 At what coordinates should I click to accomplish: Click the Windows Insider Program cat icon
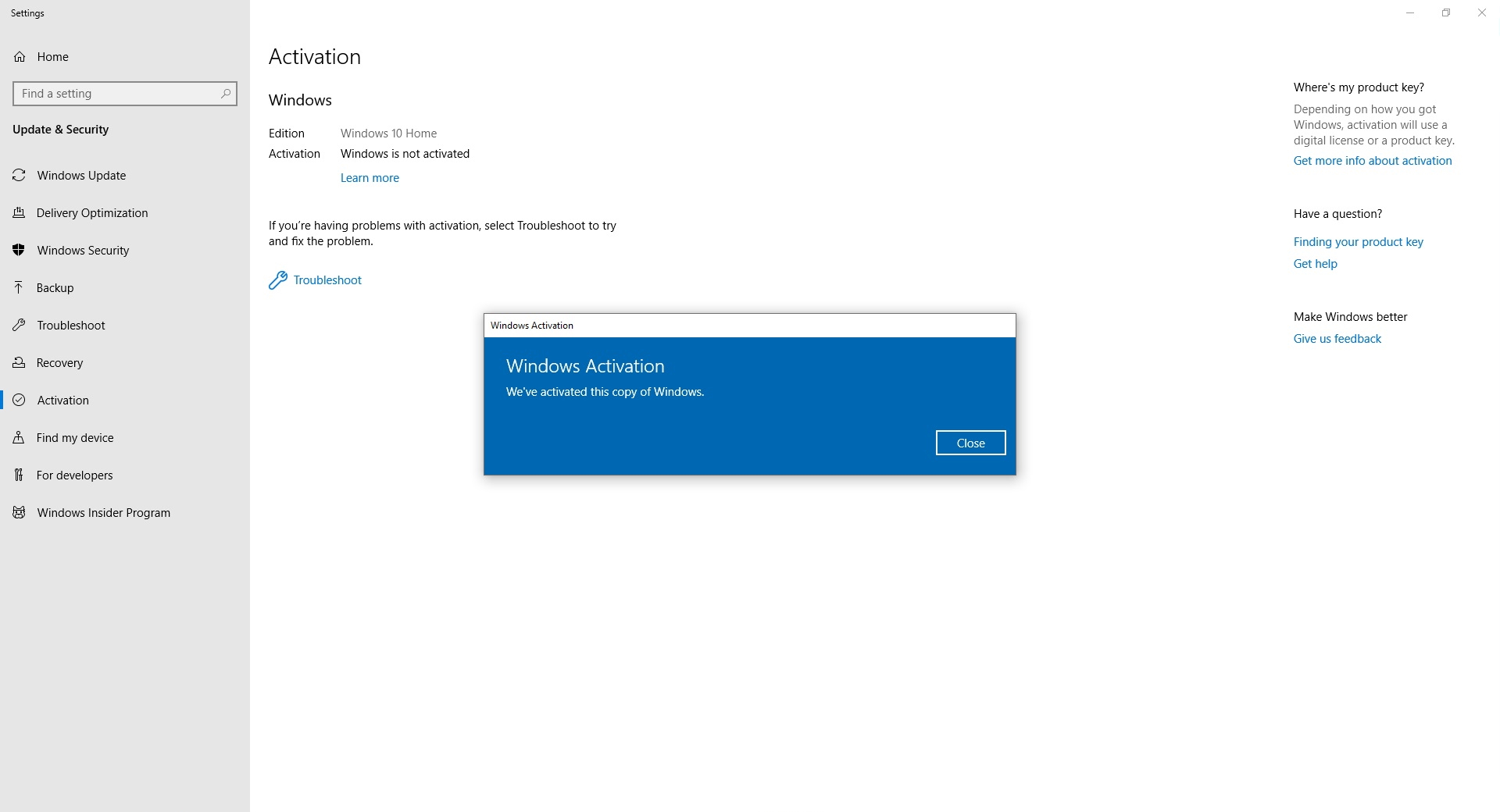[x=20, y=513]
